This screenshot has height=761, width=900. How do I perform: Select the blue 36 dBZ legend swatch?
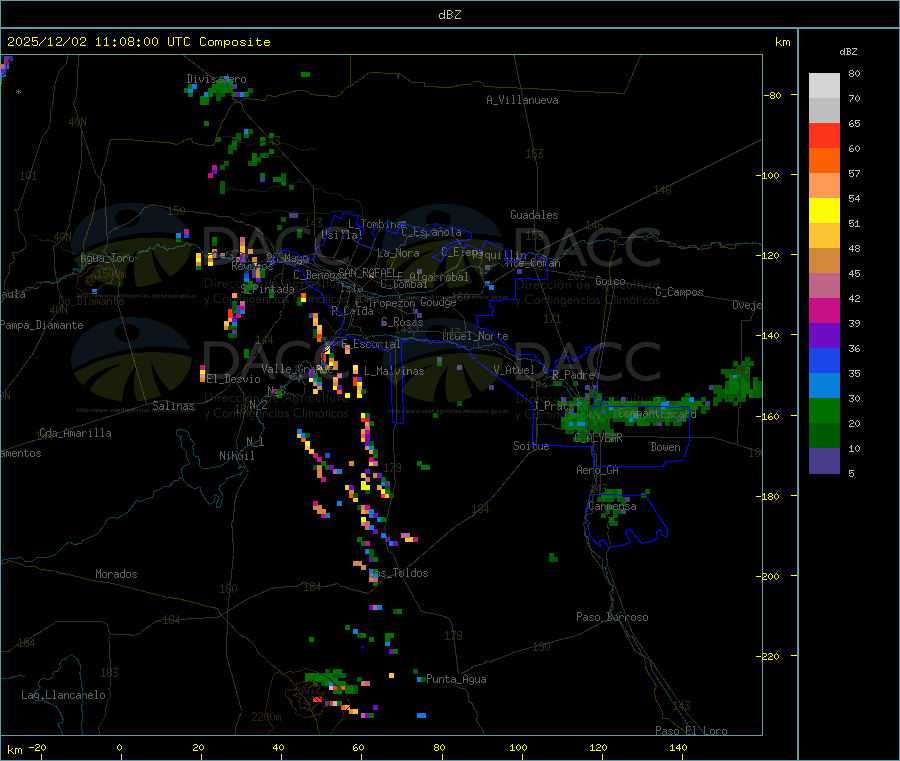pyautogui.click(x=824, y=360)
